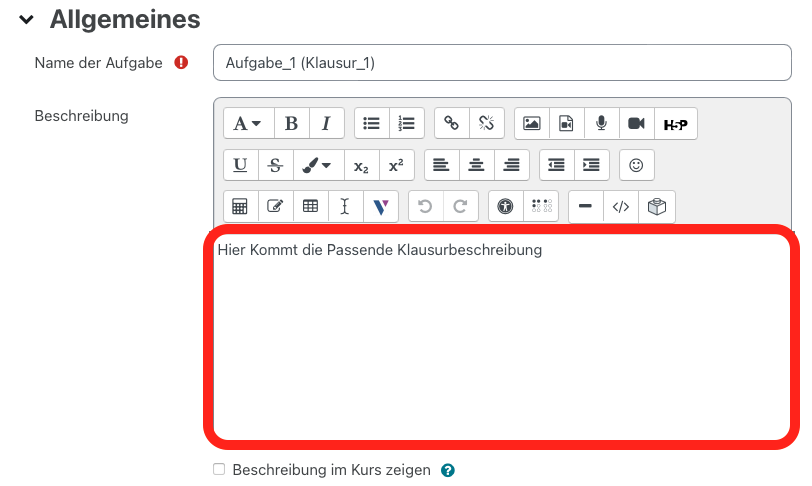Toggle HTML source code view
This screenshot has height=486, width=812.
[621, 207]
